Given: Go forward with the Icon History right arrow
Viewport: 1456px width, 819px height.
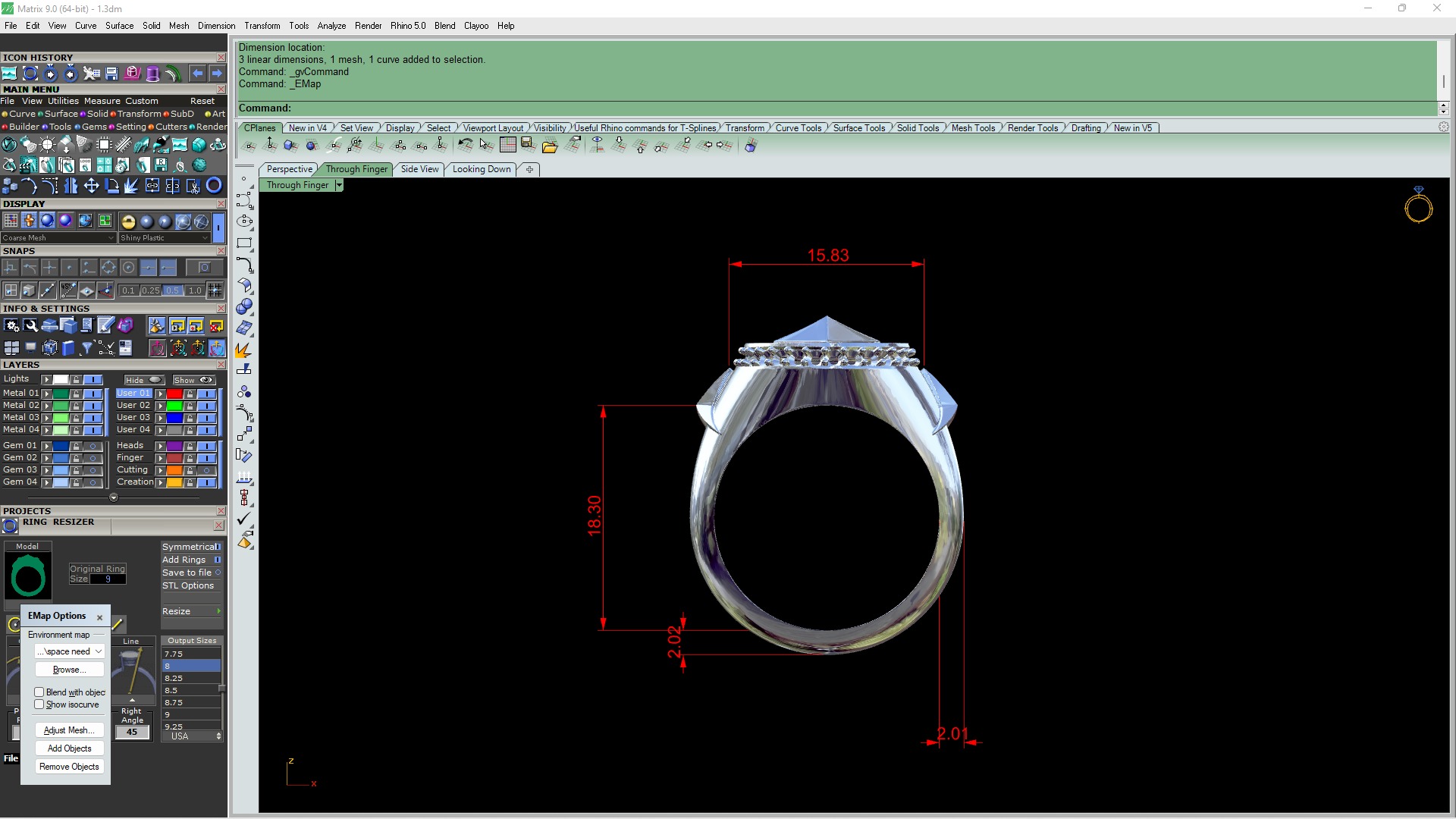Looking at the screenshot, I should 217,74.
